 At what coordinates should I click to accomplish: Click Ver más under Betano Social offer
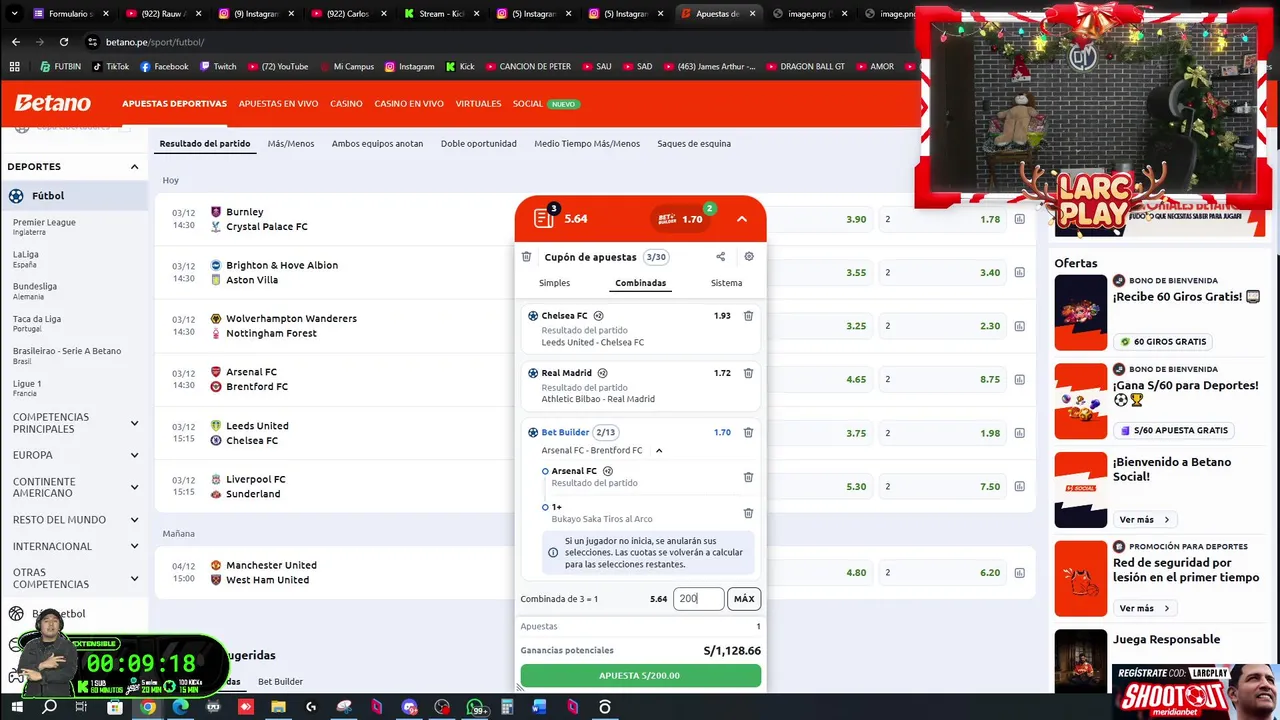point(1144,520)
